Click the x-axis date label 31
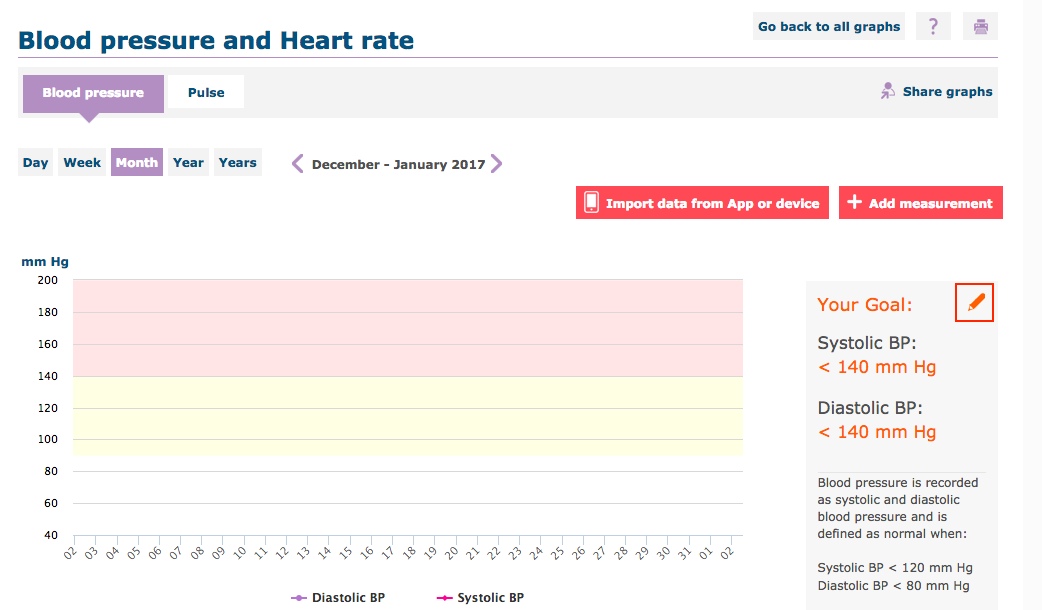Viewport: 1042px width, 610px height. tap(684, 553)
